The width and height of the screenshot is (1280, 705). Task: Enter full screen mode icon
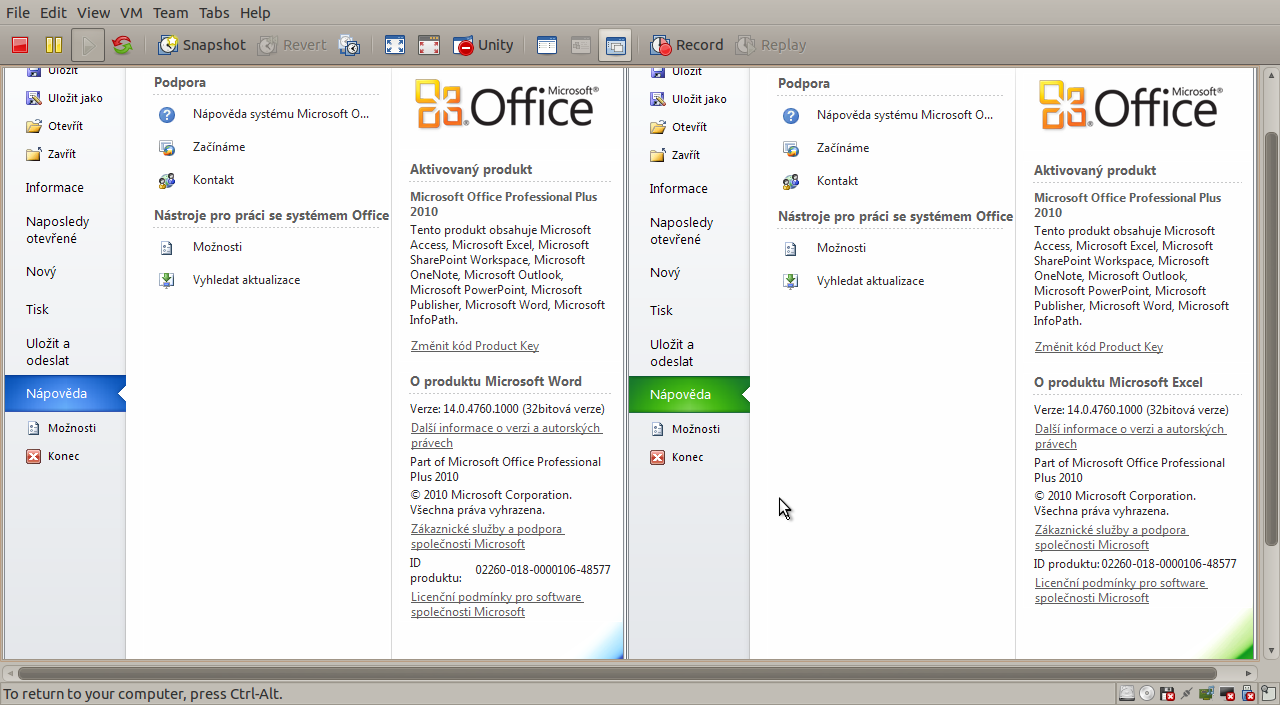pos(395,45)
